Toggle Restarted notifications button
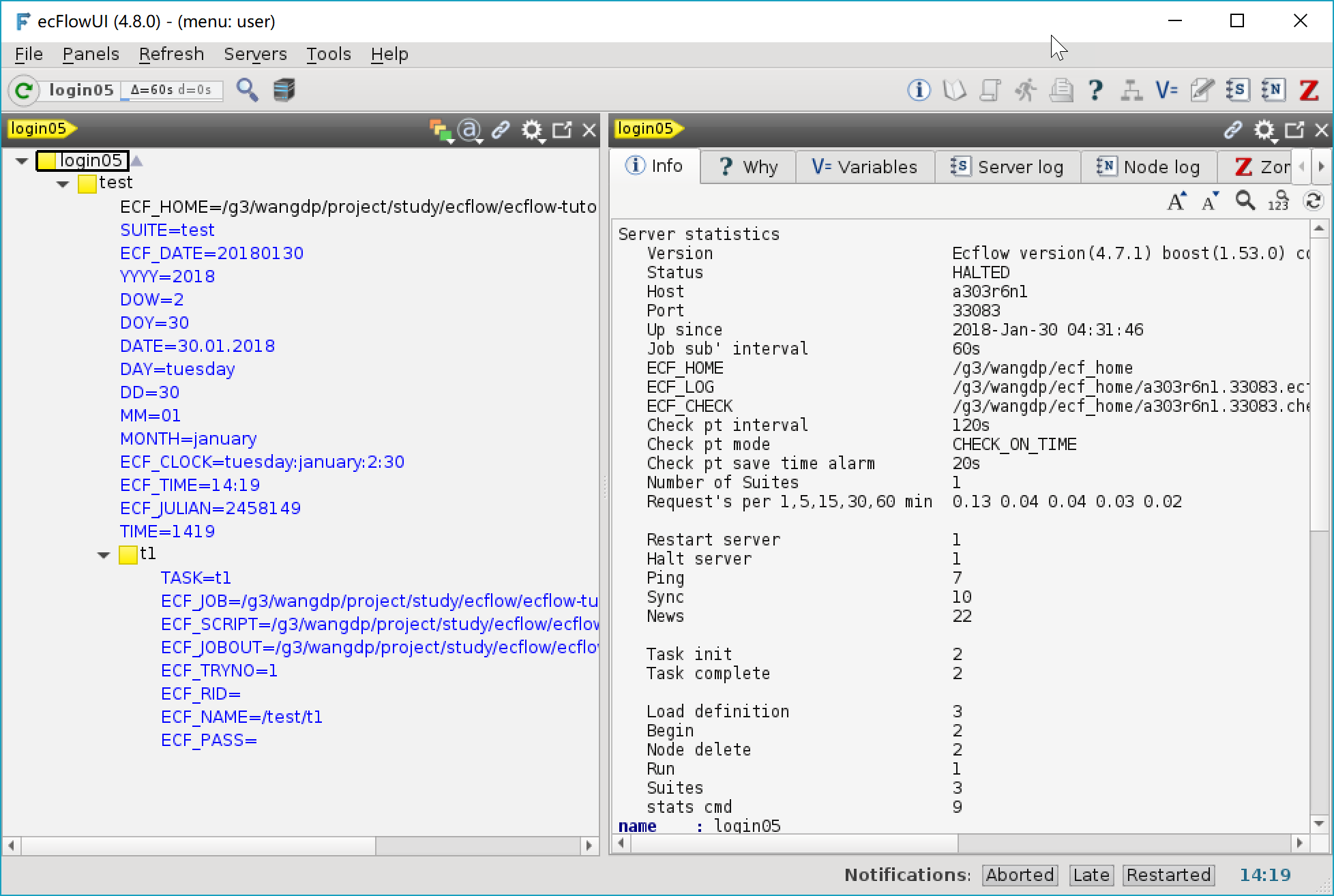 [x=1168, y=875]
